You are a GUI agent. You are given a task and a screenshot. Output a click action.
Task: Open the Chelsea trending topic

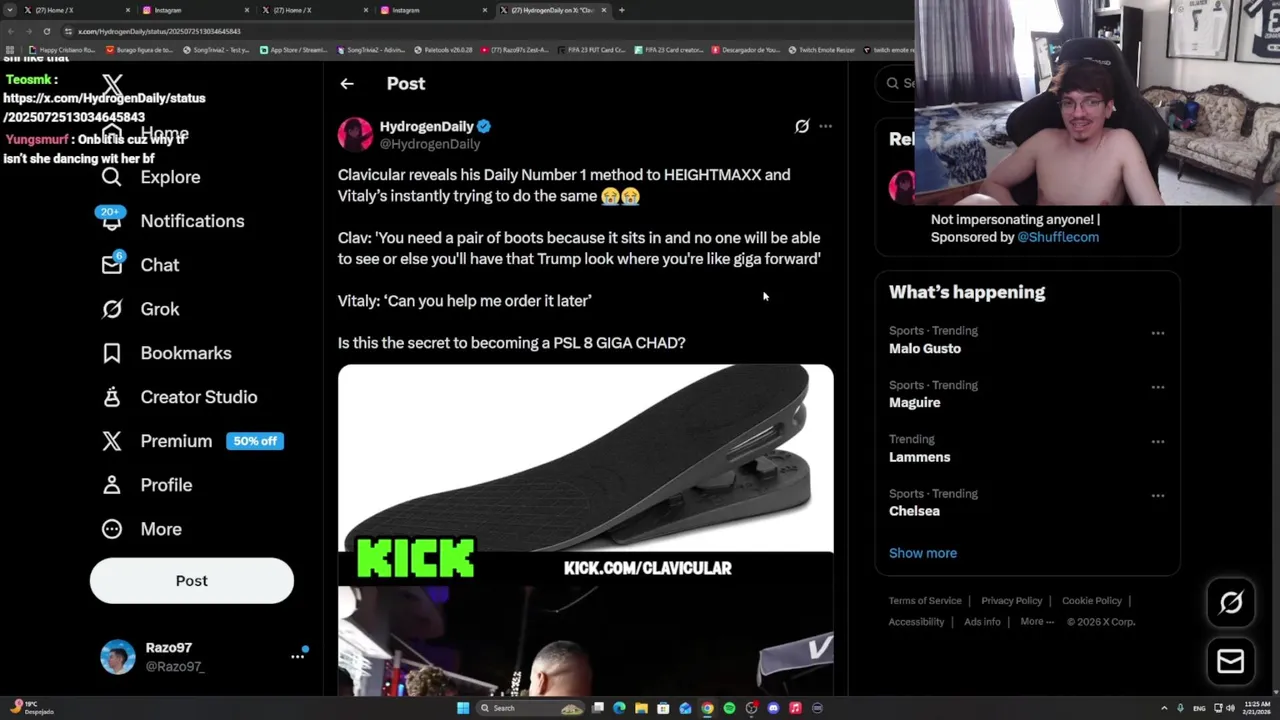[914, 511]
